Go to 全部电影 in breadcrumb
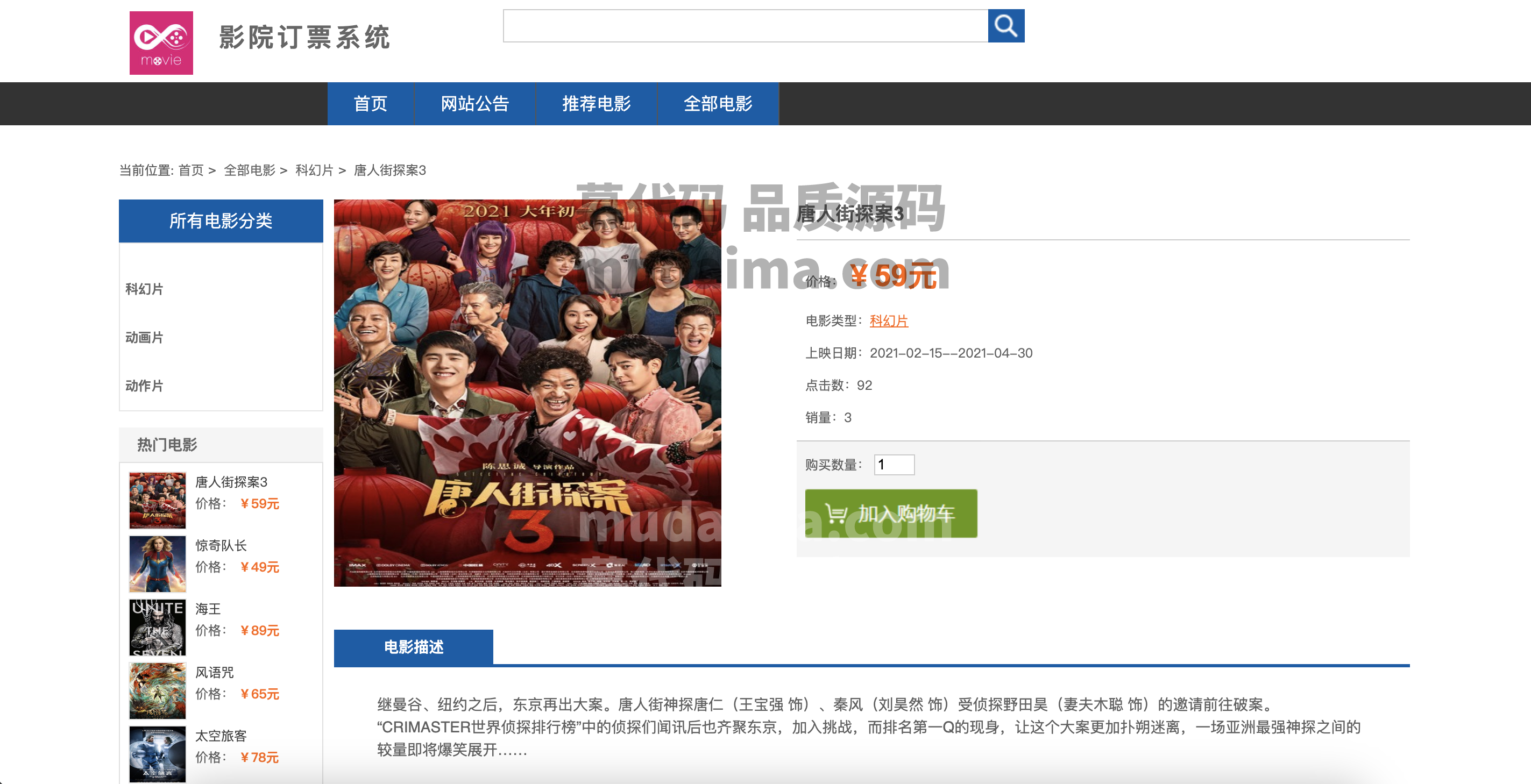Image resolution: width=1531 pixels, height=784 pixels. click(250, 170)
